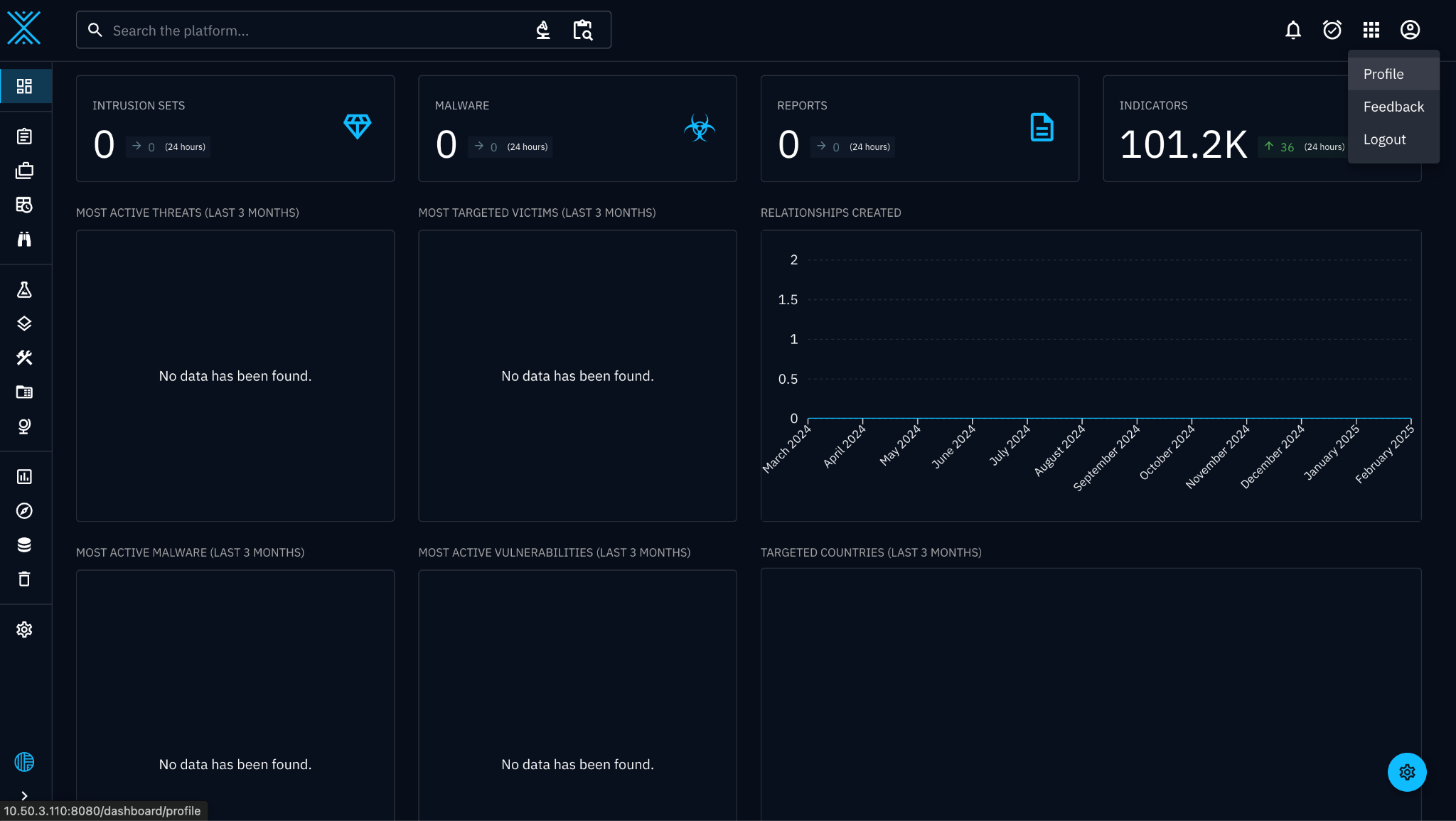
Task: Select Feedback from the user menu
Action: [x=1393, y=107]
